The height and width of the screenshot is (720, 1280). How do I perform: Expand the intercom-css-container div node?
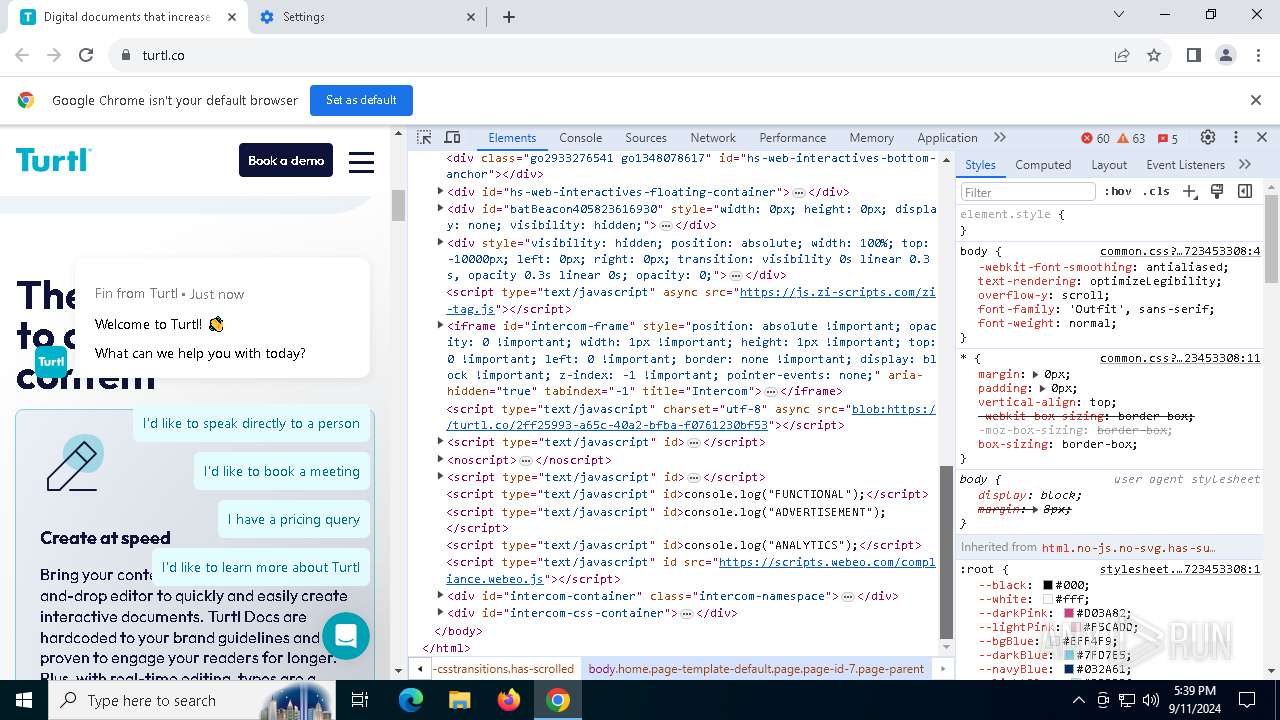(x=440, y=613)
